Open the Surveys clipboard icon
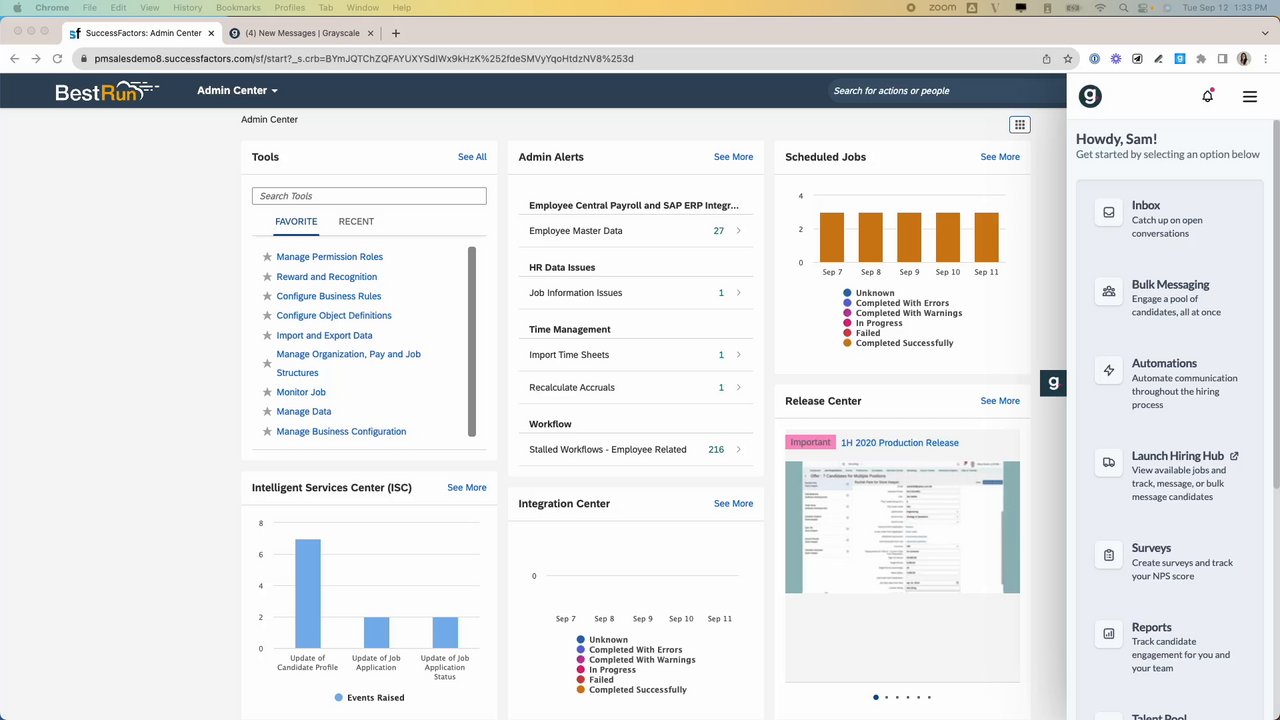The image size is (1280, 720). 1109,555
